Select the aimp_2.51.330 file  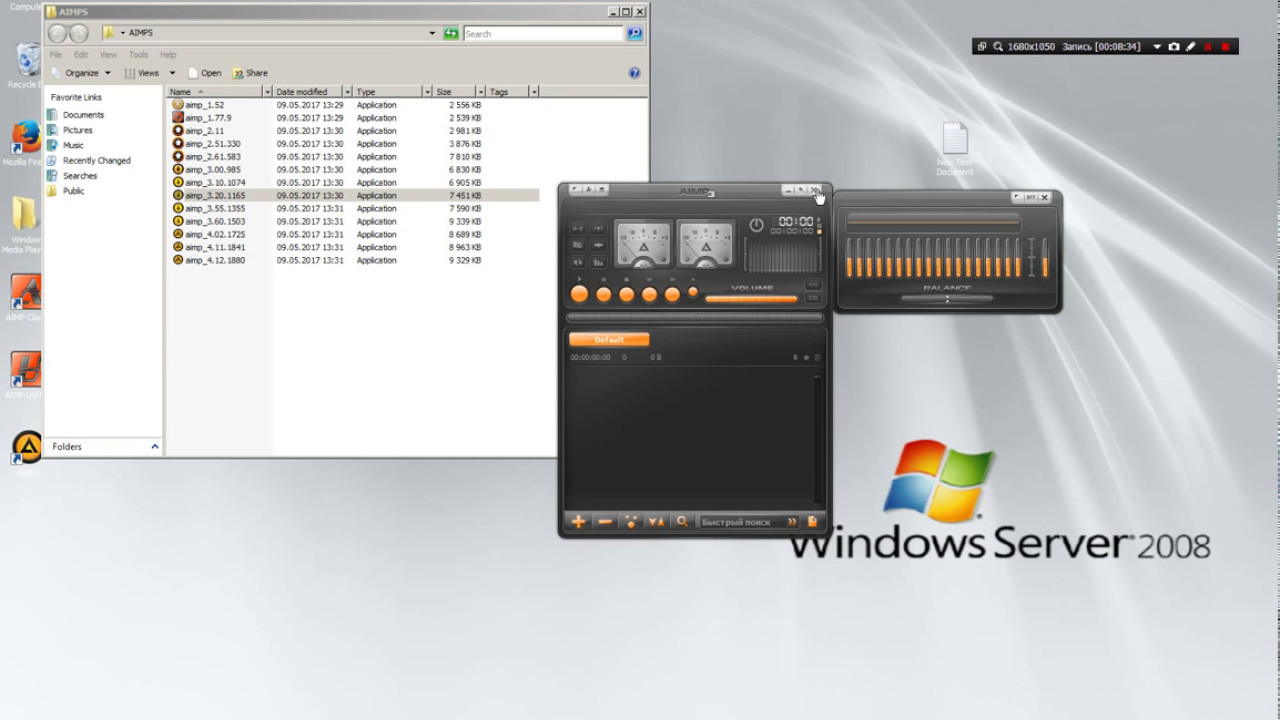click(206, 144)
